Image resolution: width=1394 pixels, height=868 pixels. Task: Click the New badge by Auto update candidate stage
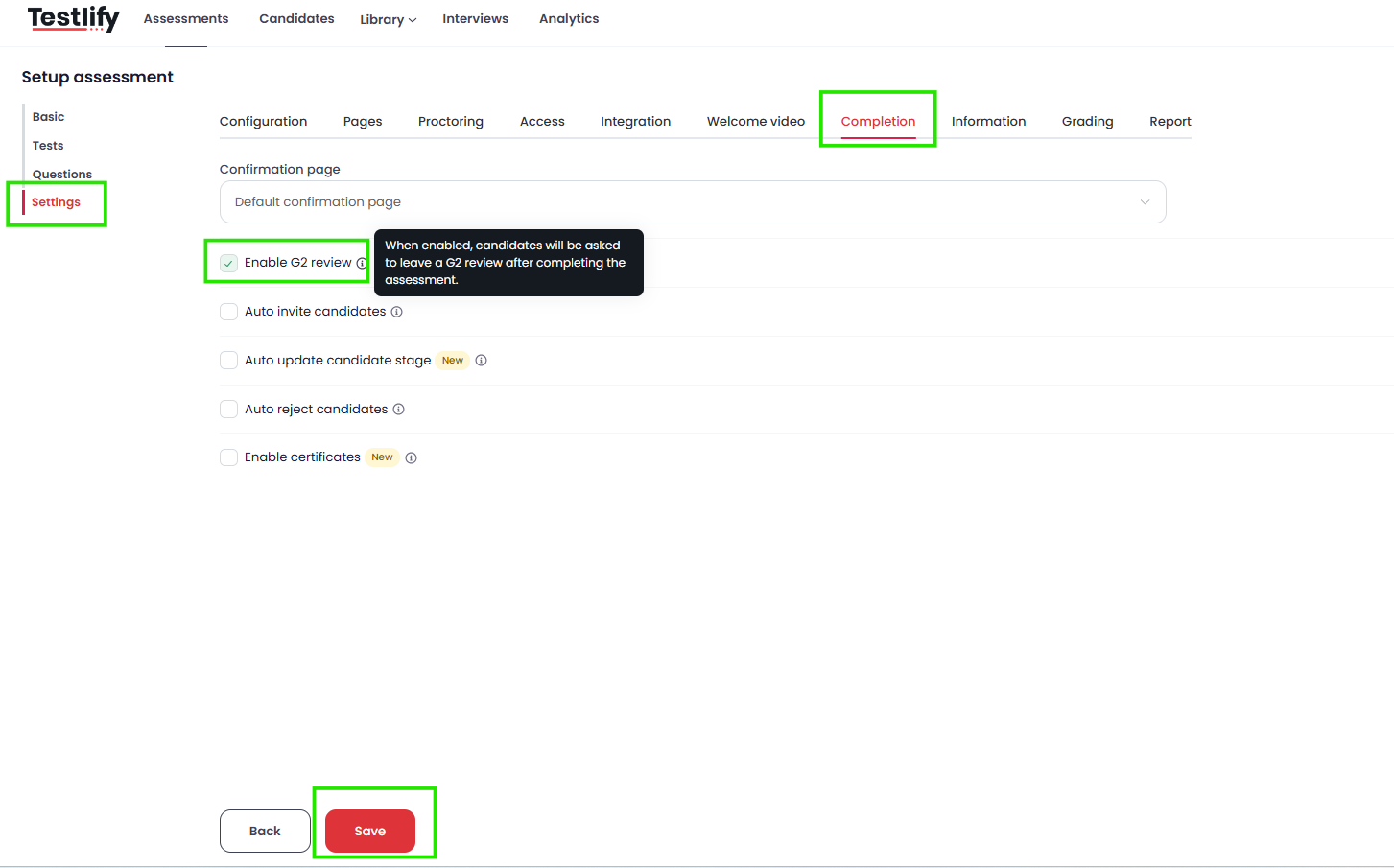(x=453, y=361)
